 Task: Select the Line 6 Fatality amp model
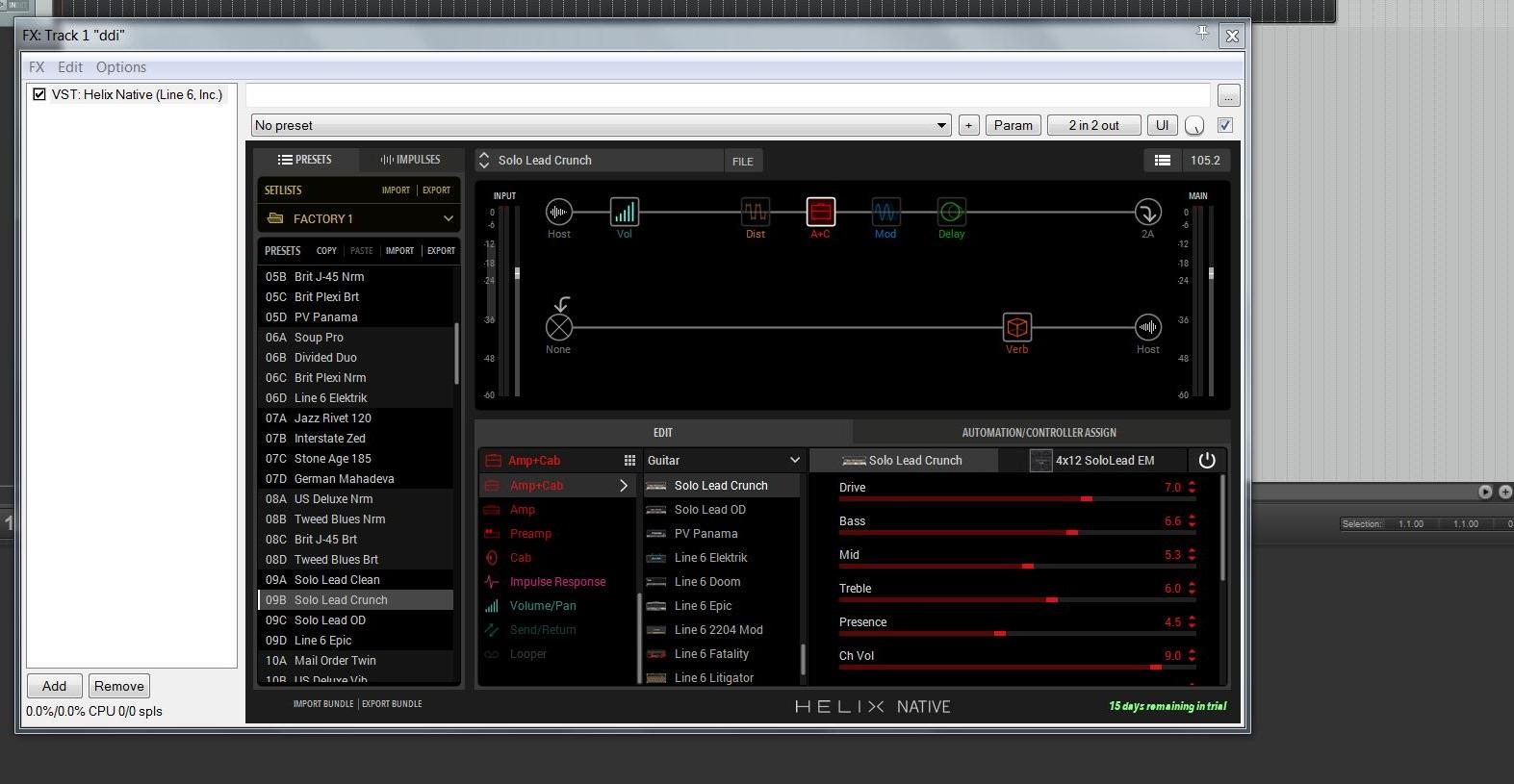pos(722,654)
